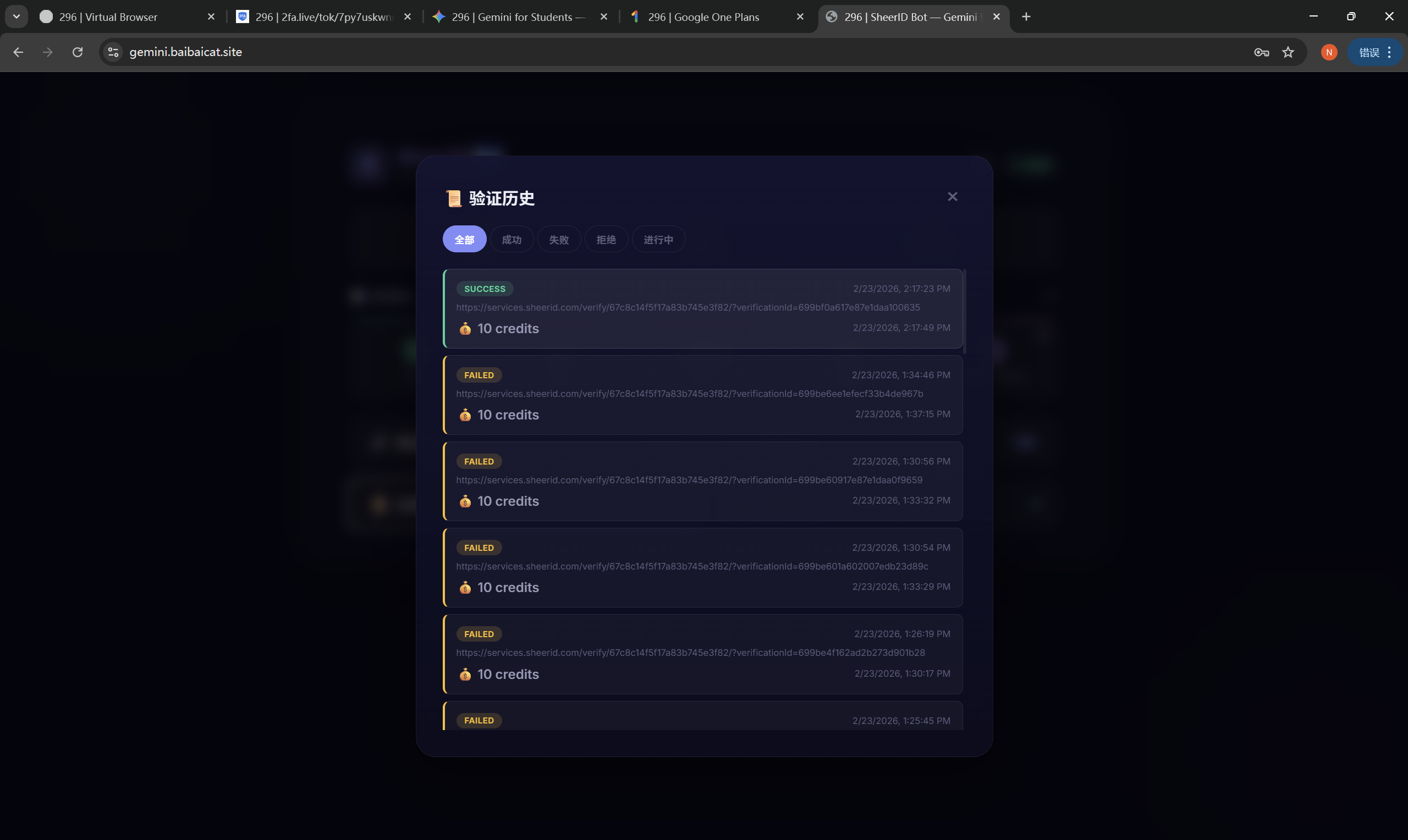Screen dimensions: 1408x840
Task: Go back to previous page
Action: tap(18, 52)
